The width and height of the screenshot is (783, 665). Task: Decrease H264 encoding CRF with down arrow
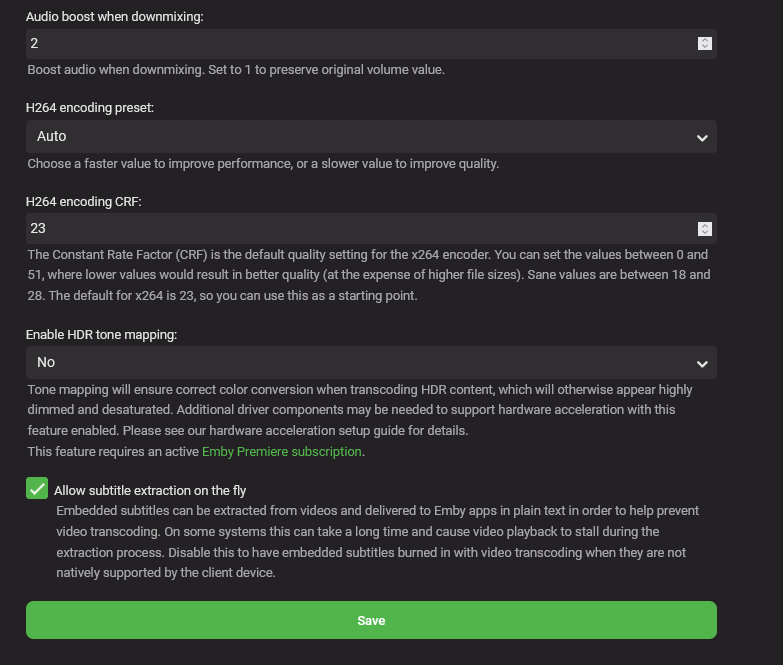point(704,232)
